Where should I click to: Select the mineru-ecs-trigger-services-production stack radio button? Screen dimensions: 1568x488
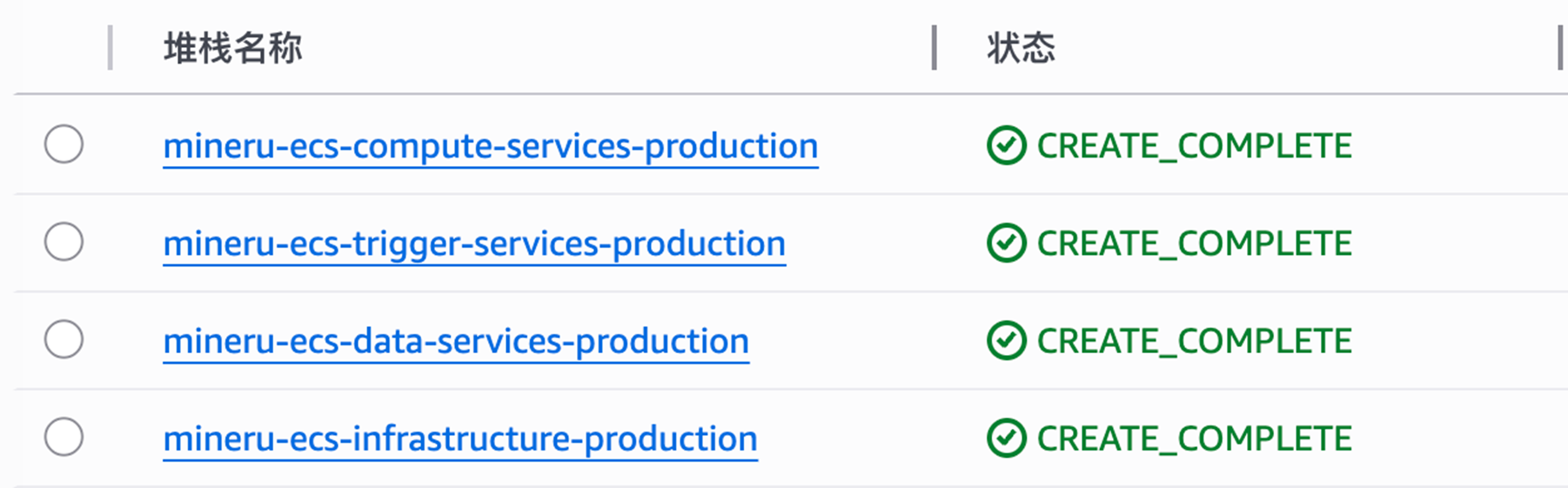click(x=64, y=242)
